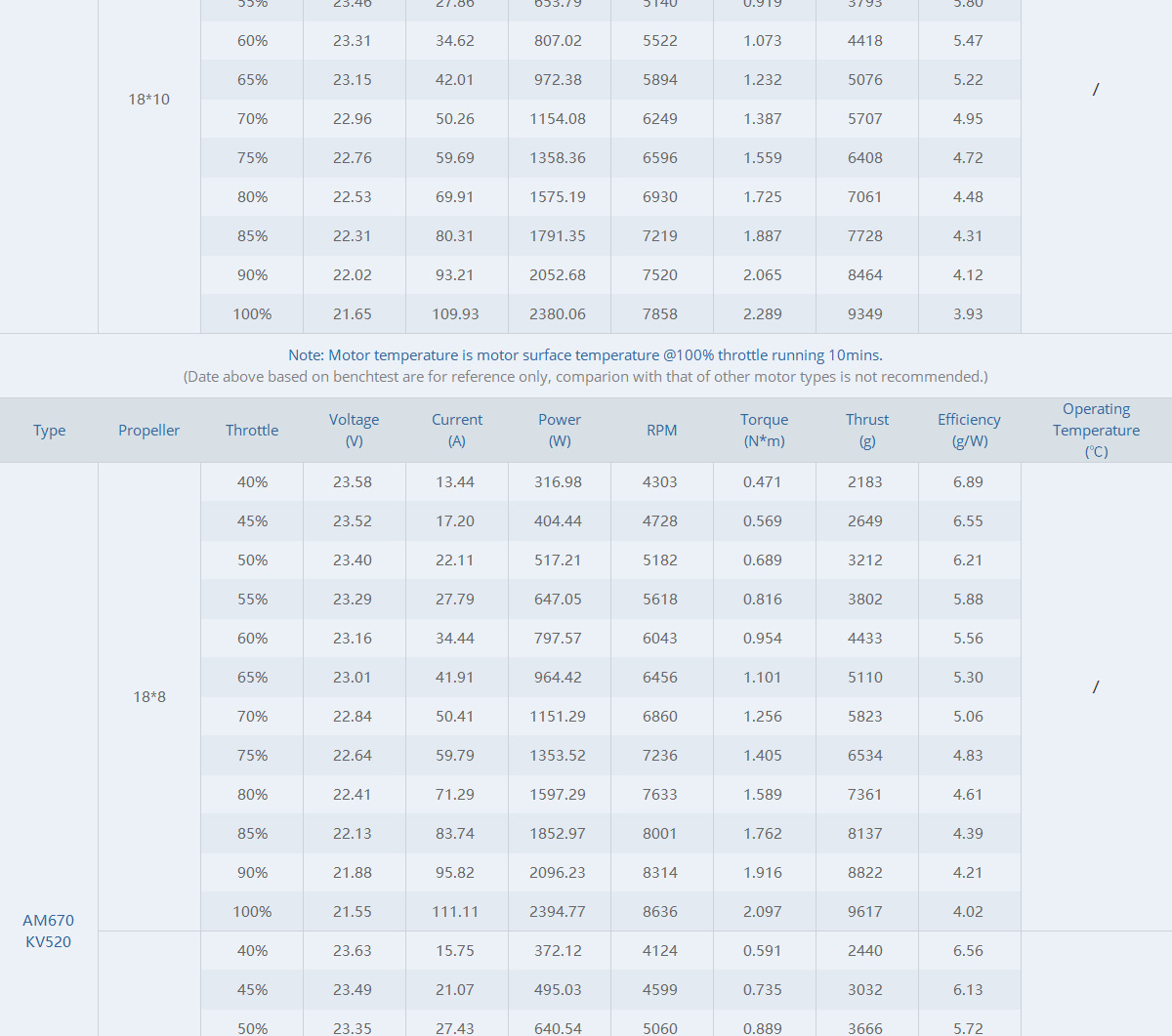The width and height of the screenshot is (1172, 1036).
Task: Click the benchtest reference disclaimer text
Action: click(x=585, y=377)
